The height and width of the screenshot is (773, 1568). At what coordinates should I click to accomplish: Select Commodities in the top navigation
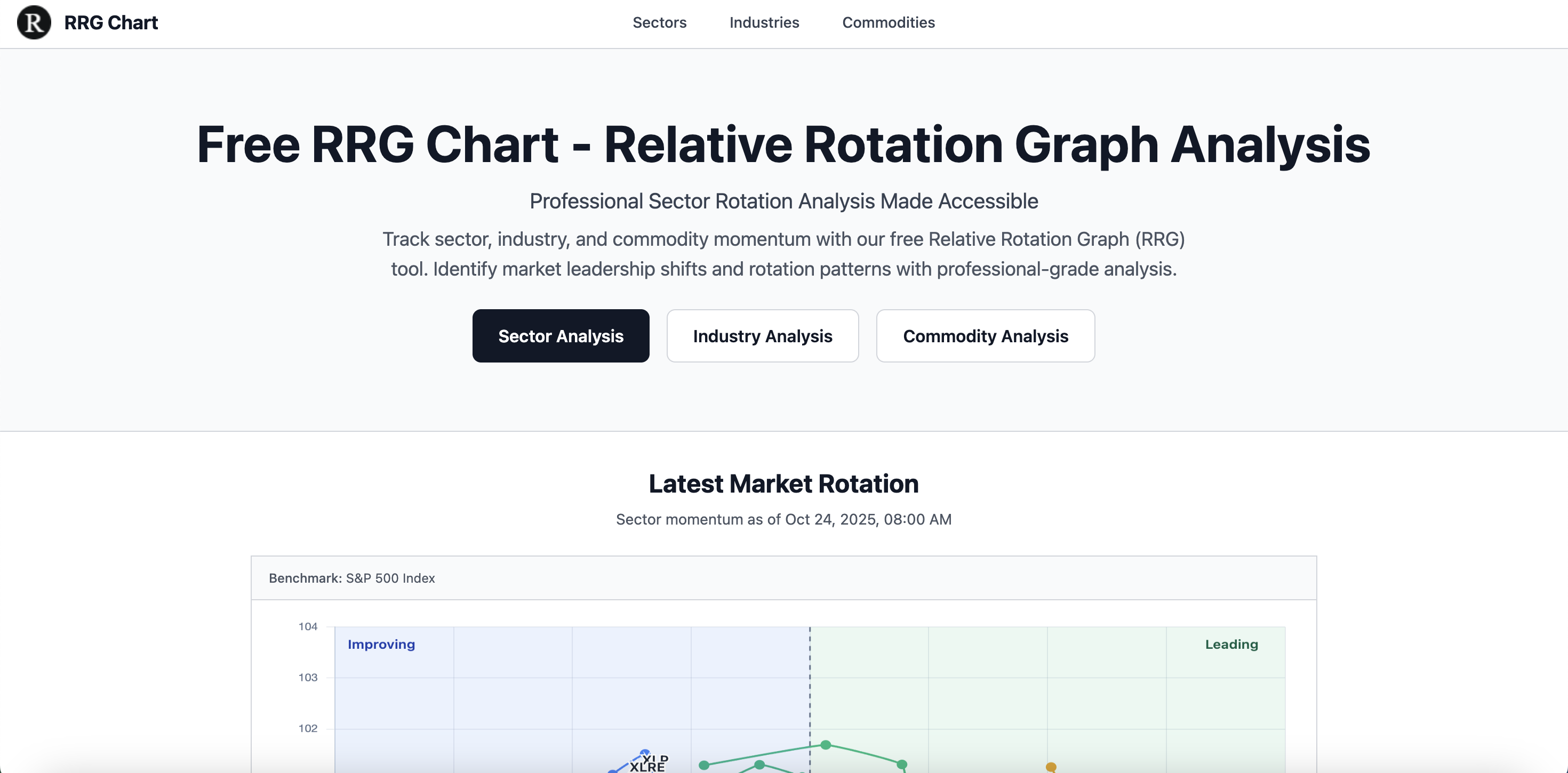pos(888,22)
